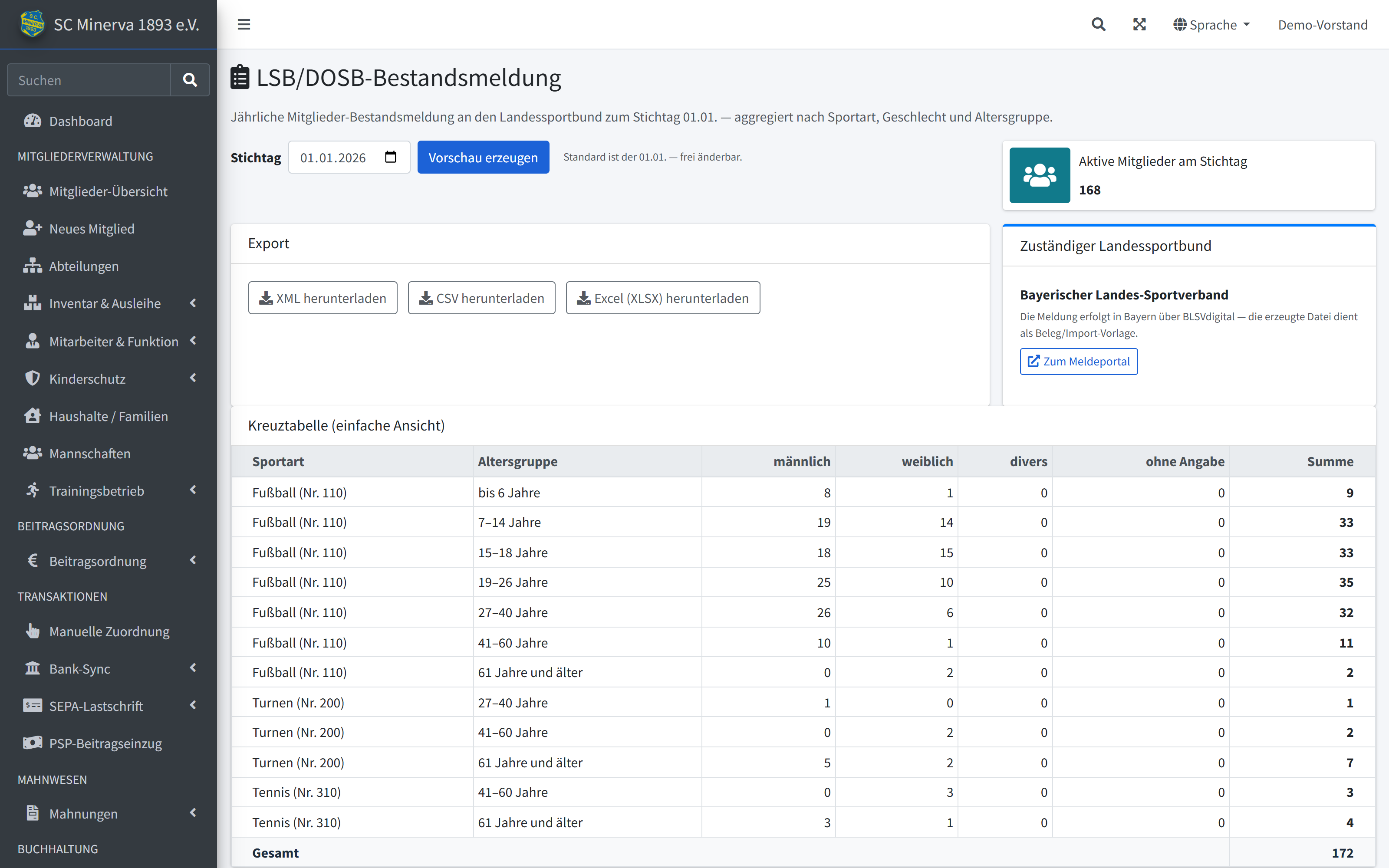Expand the Mahnungen submenu chevron
1389x868 pixels.
193,813
